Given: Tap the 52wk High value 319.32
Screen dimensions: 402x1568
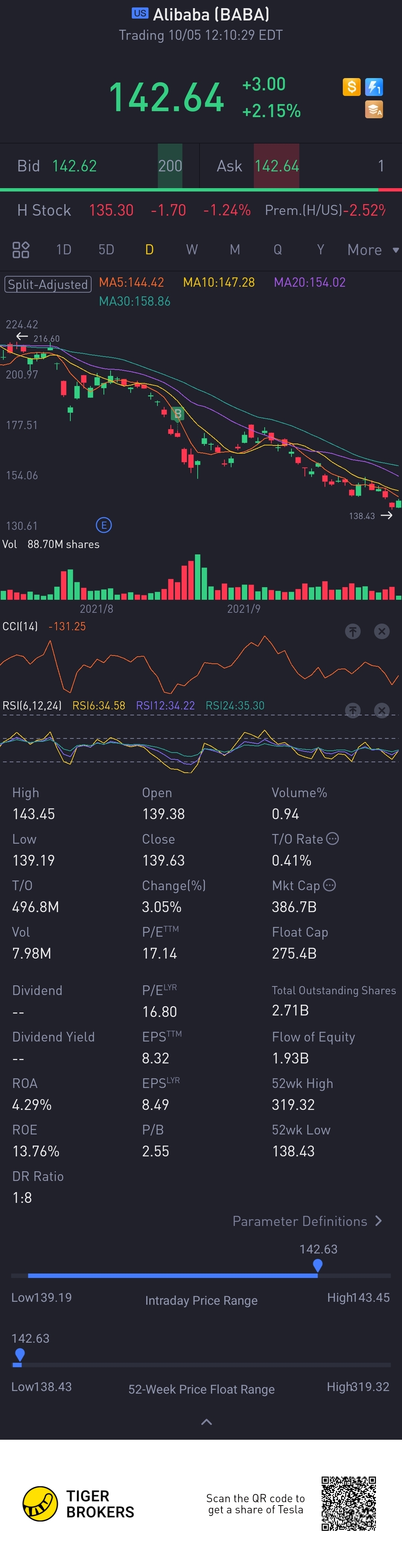Looking at the screenshot, I should click(x=293, y=1104).
